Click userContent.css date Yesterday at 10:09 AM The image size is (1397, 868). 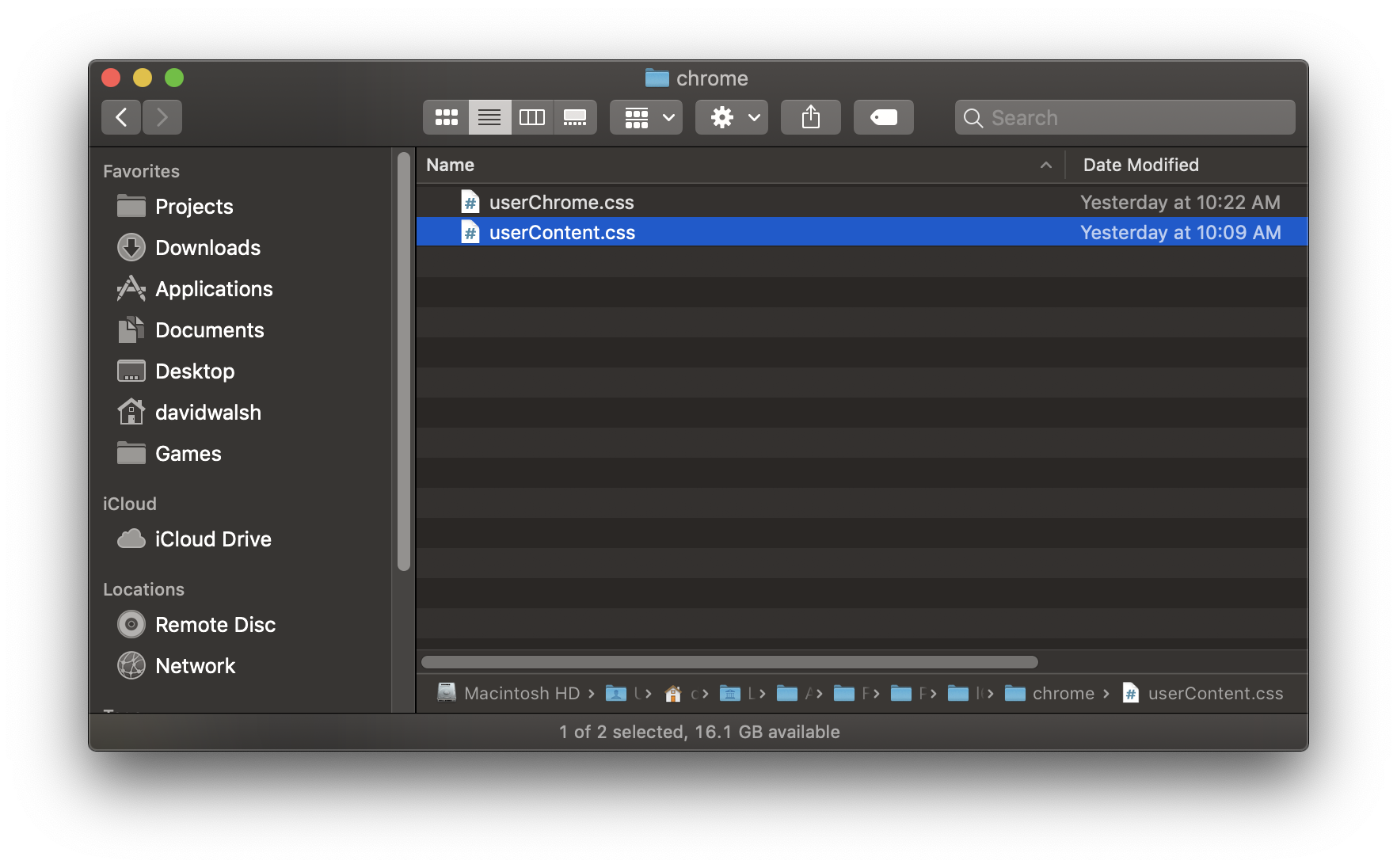point(1180,233)
